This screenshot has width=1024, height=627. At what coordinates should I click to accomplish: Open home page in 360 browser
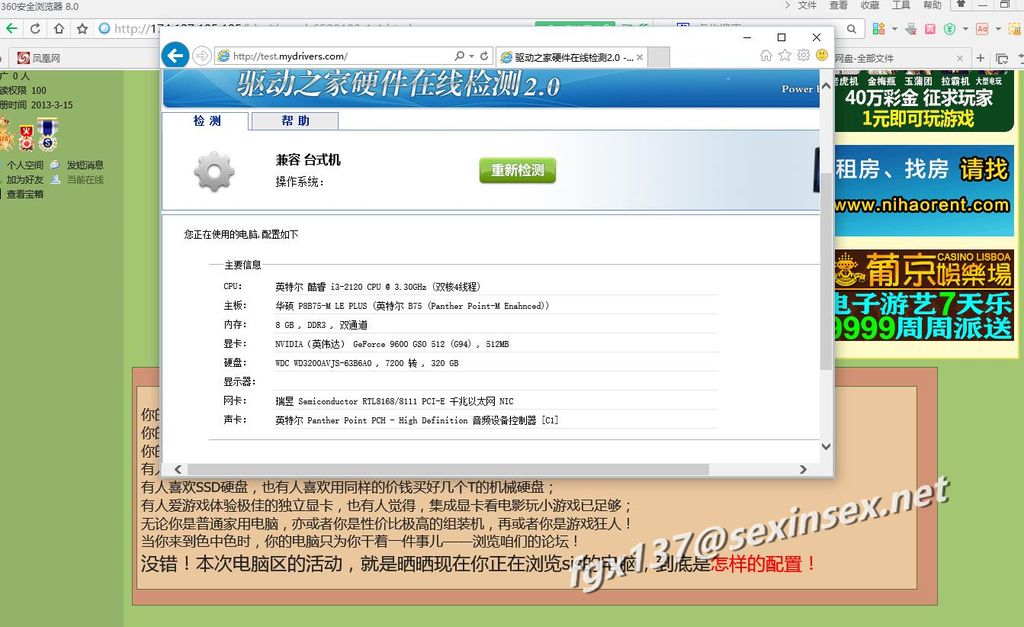point(59,29)
